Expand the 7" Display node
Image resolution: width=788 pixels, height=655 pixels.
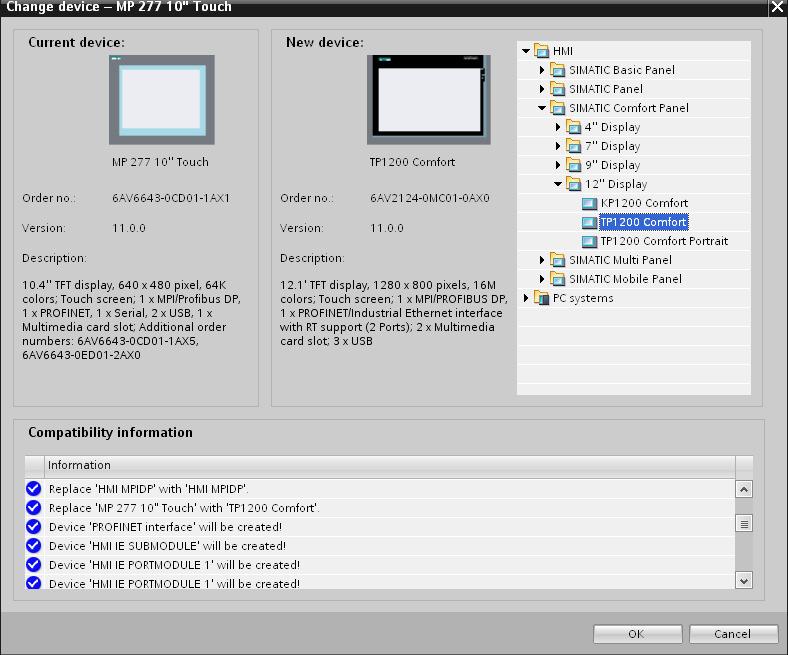tap(558, 146)
